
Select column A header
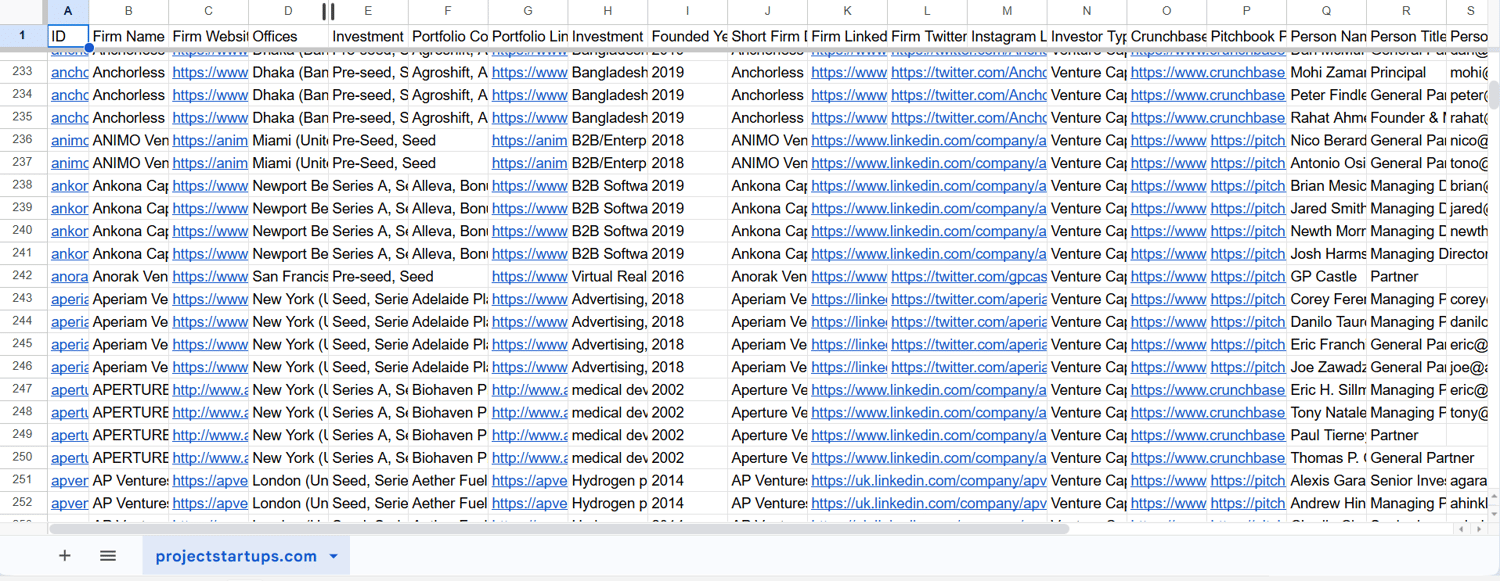click(x=68, y=11)
